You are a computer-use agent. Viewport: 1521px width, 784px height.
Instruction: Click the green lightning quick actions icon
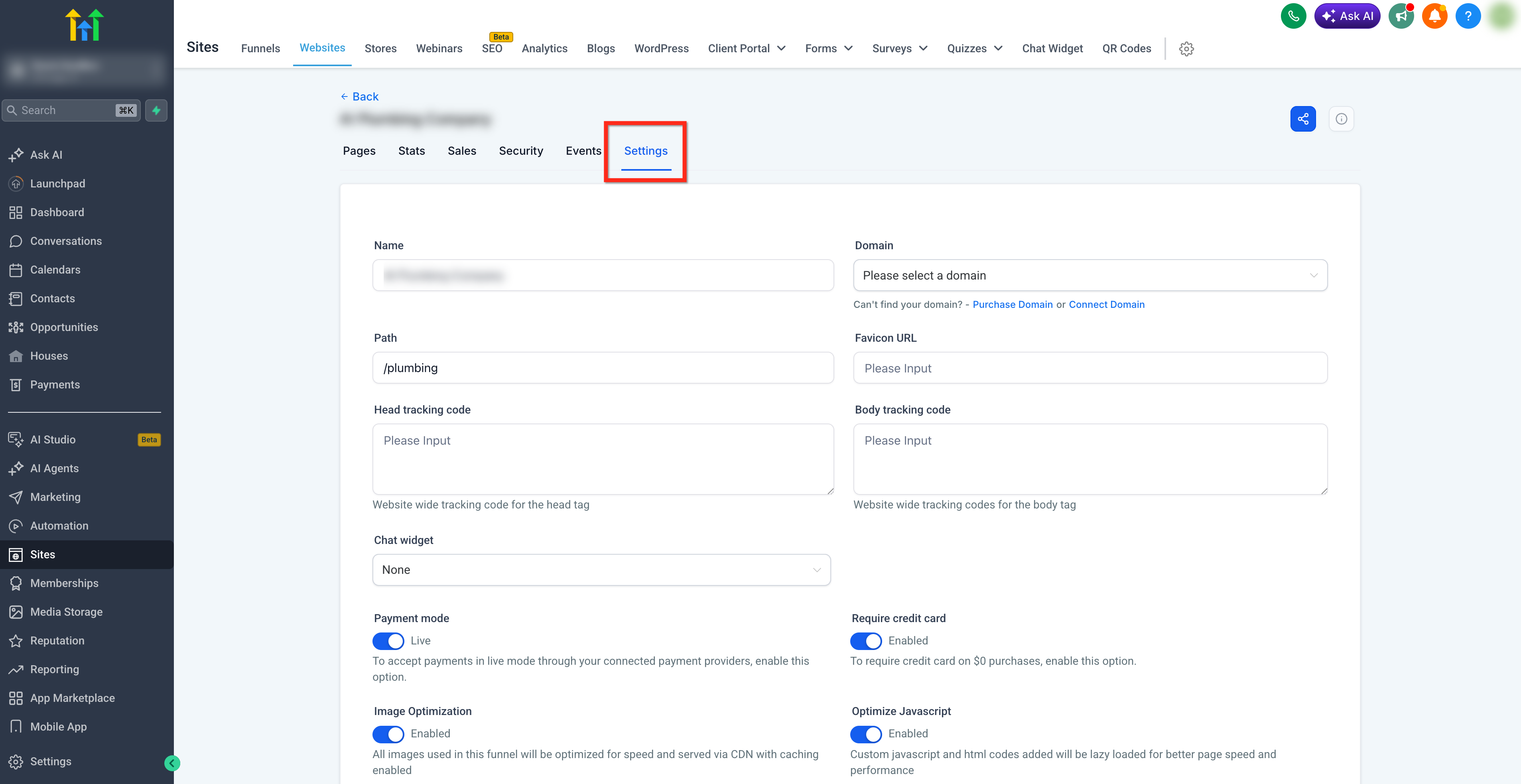coord(156,110)
